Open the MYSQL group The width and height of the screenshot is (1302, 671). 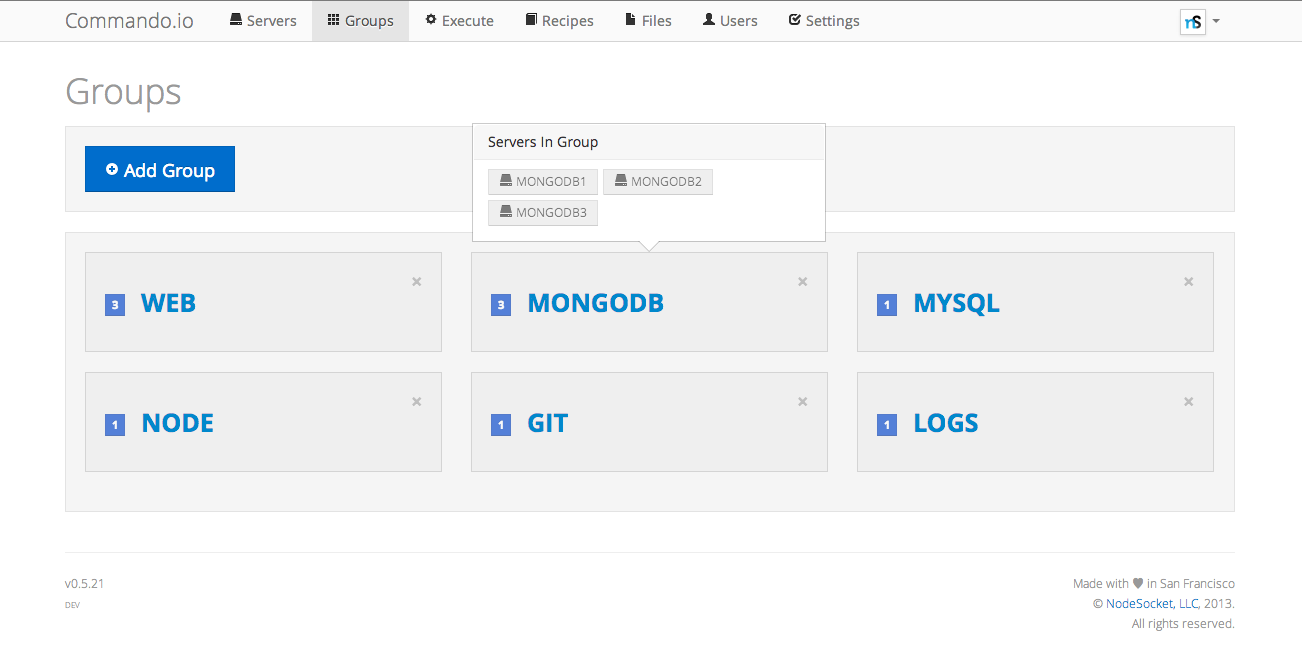click(957, 303)
